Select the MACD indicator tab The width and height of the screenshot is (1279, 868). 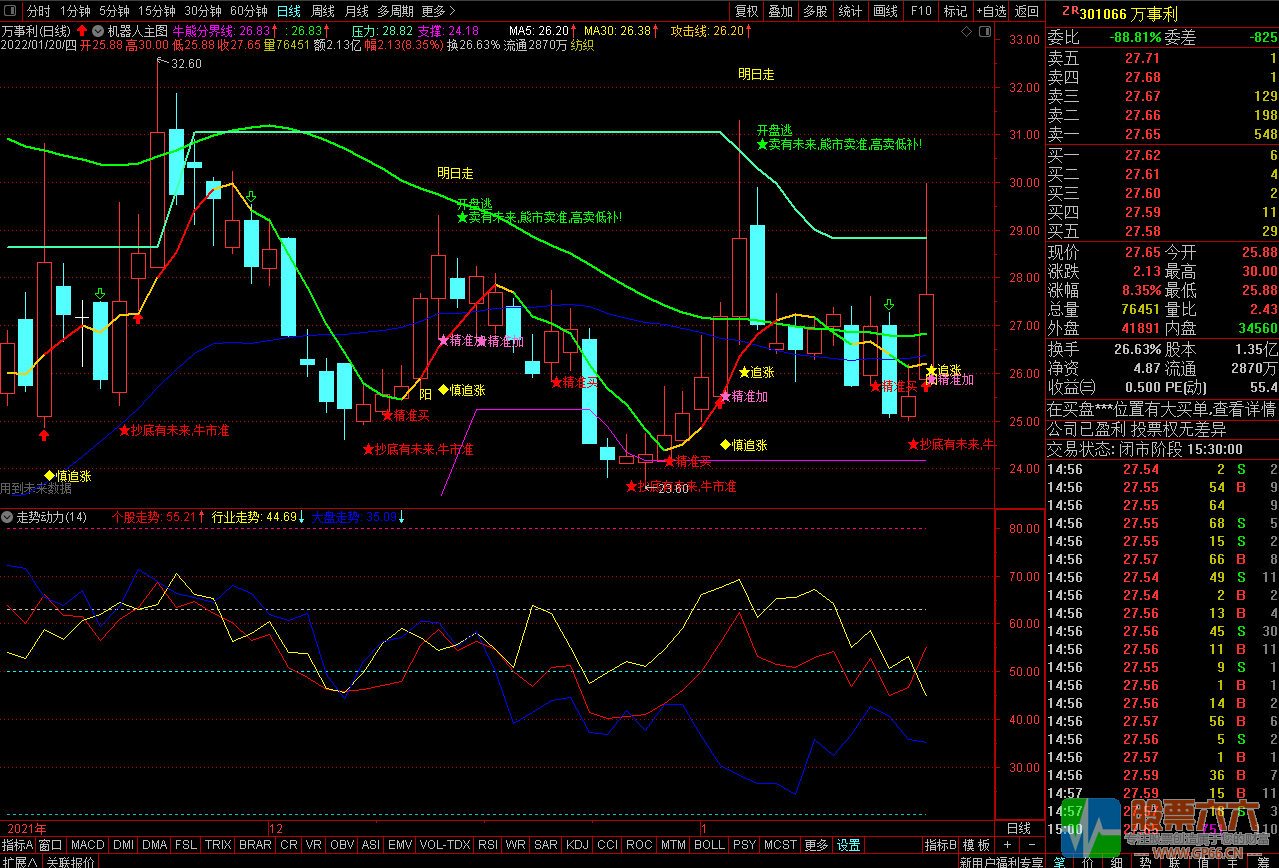tap(87, 846)
